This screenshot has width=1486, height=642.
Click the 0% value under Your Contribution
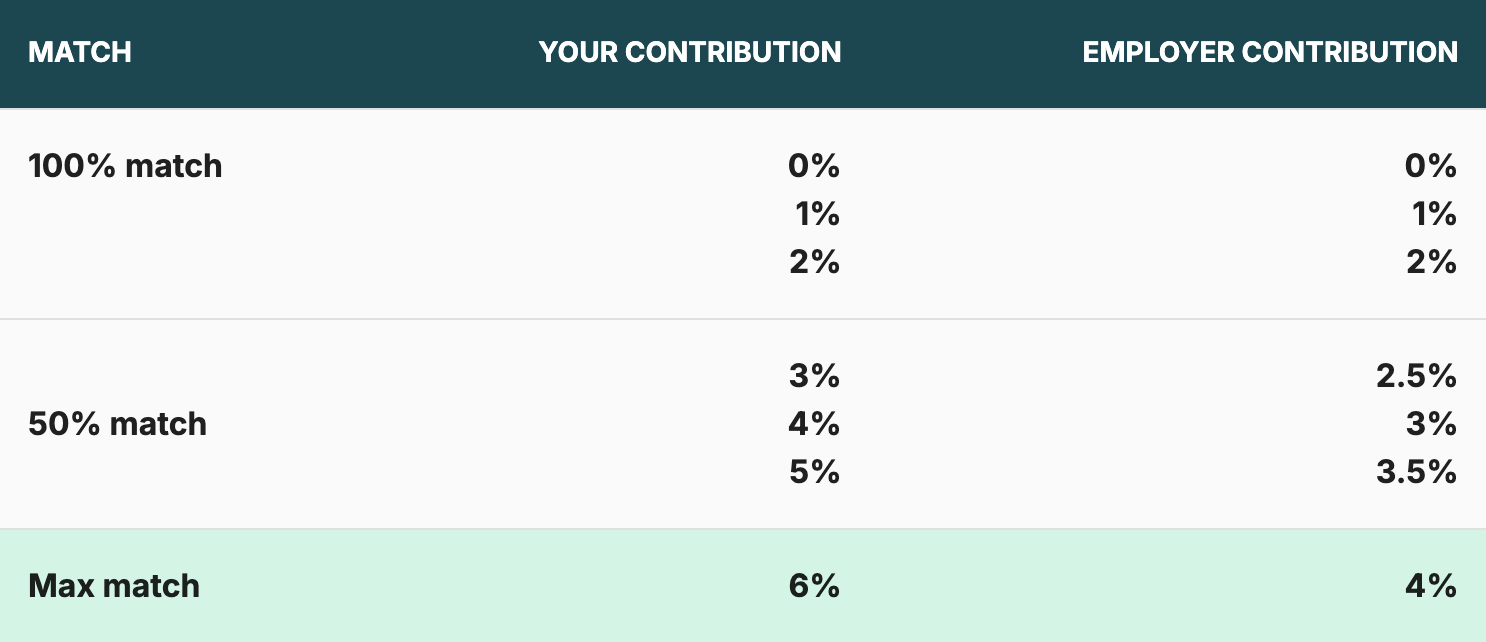click(x=814, y=166)
